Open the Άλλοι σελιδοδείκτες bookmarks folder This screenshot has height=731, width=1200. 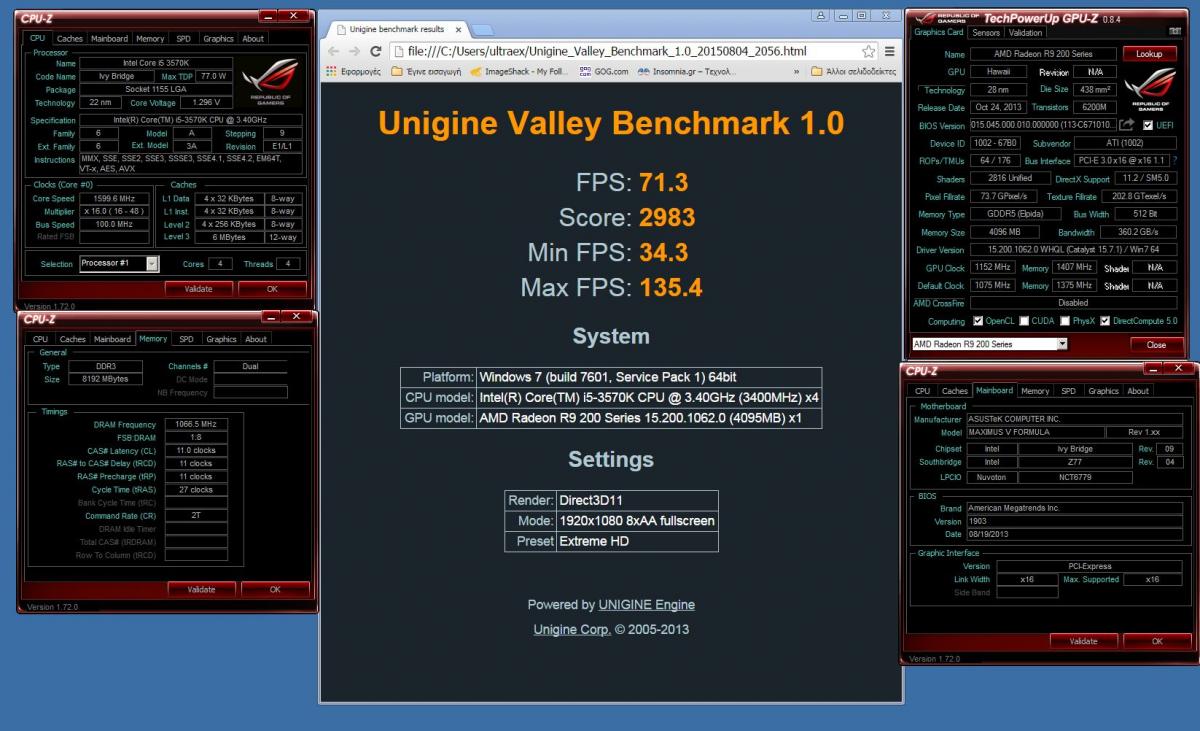pos(855,72)
